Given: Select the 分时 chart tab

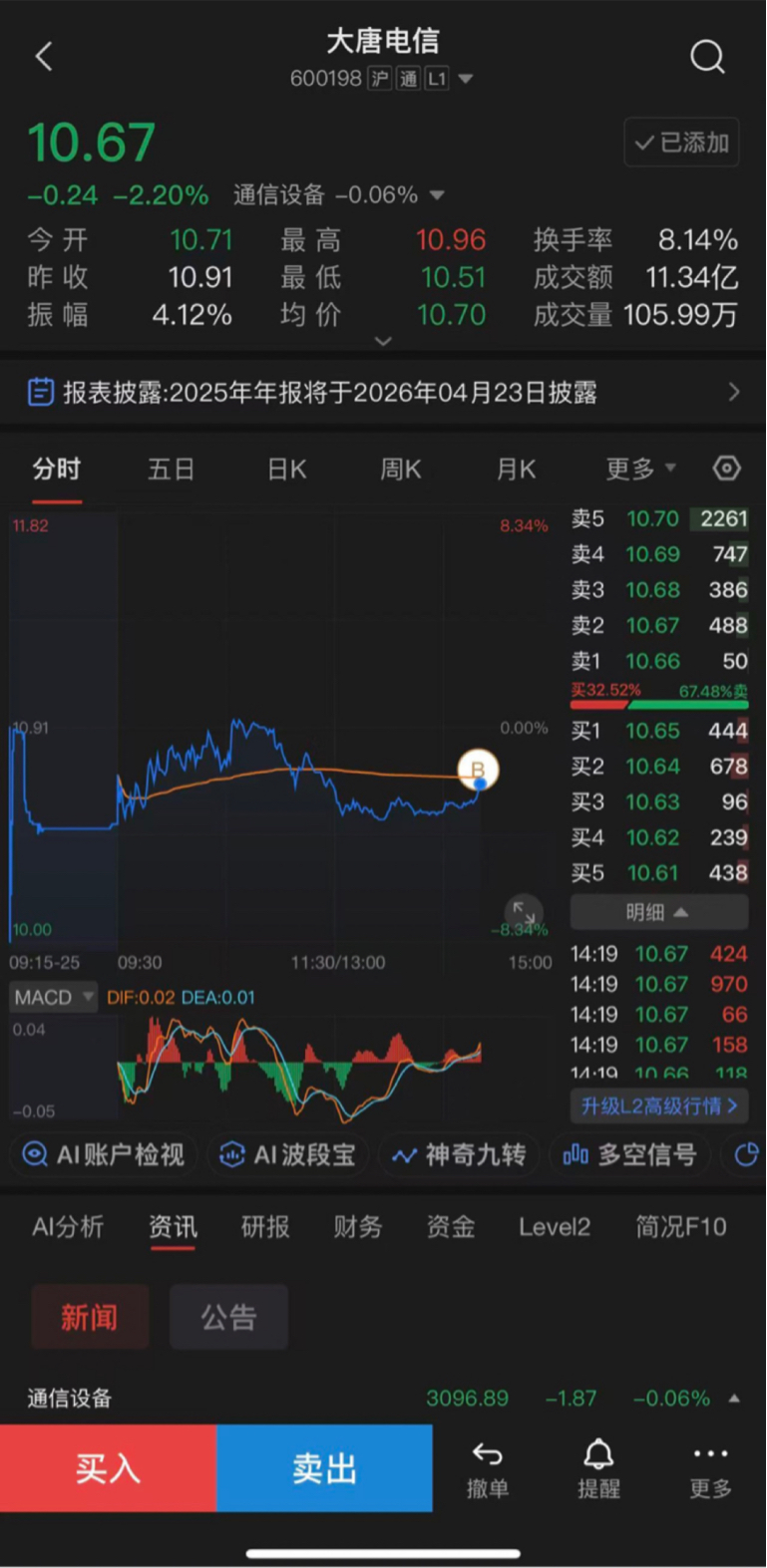Looking at the screenshot, I should pyautogui.click(x=56, y=469).
